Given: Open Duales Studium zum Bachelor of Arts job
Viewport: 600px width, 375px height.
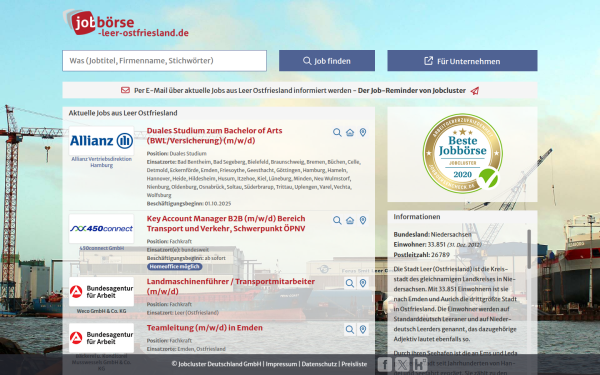Looking at the screenshot, I should (x=214, y=135).
